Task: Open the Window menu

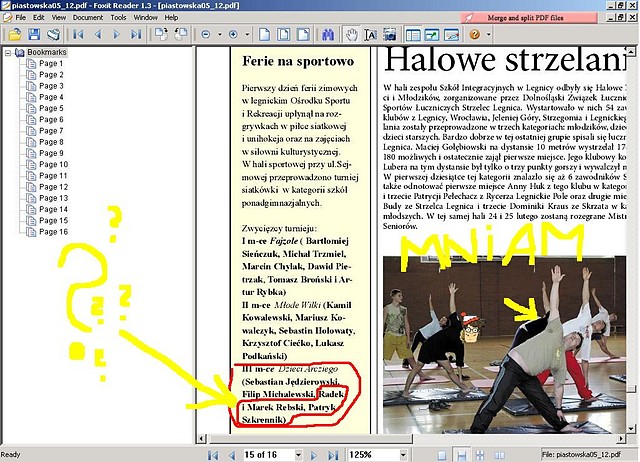Action: pos(145,18)
